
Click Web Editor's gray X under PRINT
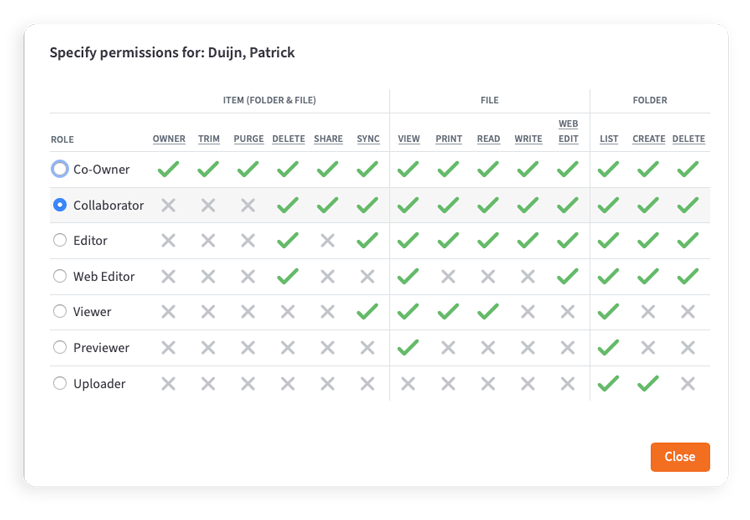(x=448, y=276)
